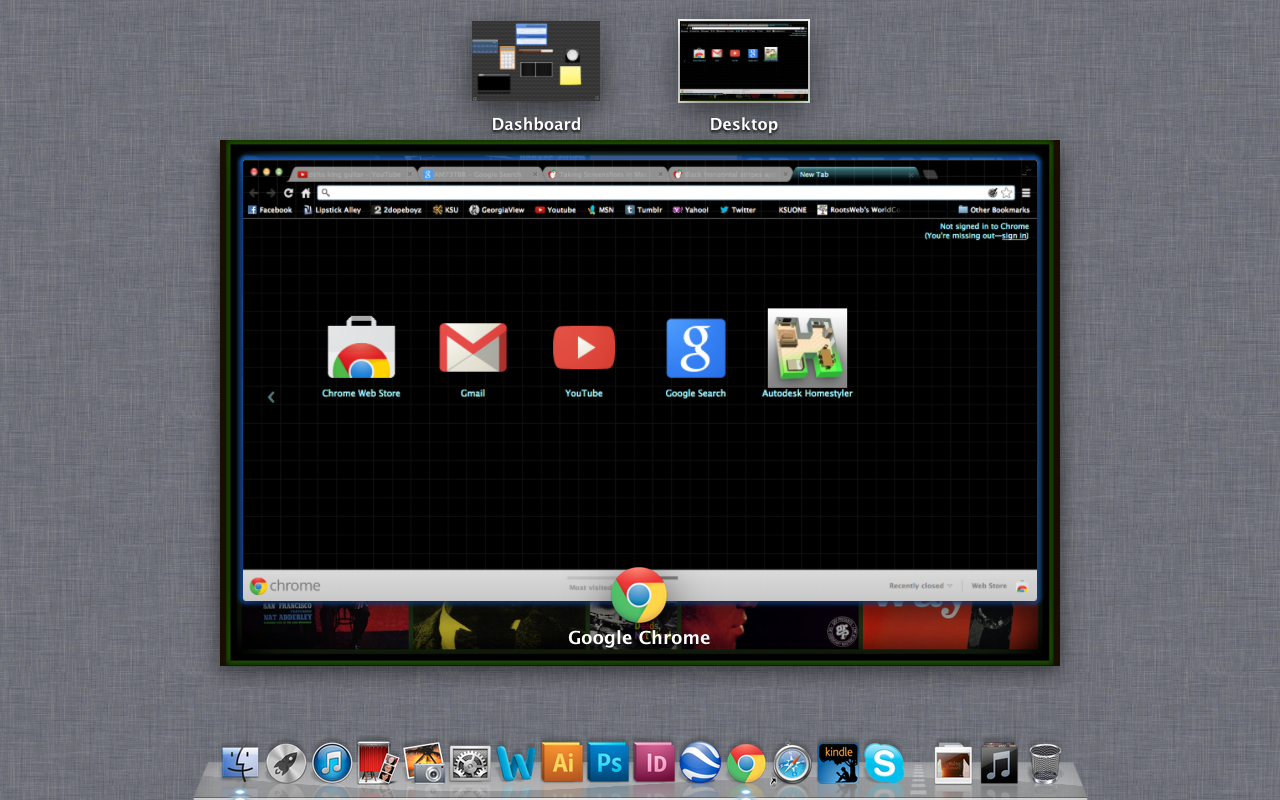1280x800 pixels.
Task: Open the Tumblr bookmark
Action: tap(644, 210)
